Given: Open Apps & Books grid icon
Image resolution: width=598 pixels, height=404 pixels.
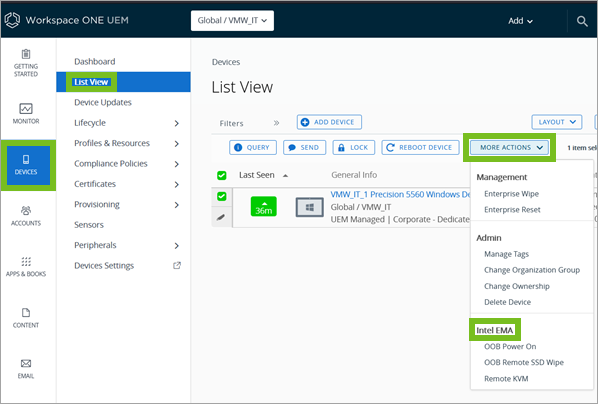Looking at the screenshot, I should click(x=26, y=262).
